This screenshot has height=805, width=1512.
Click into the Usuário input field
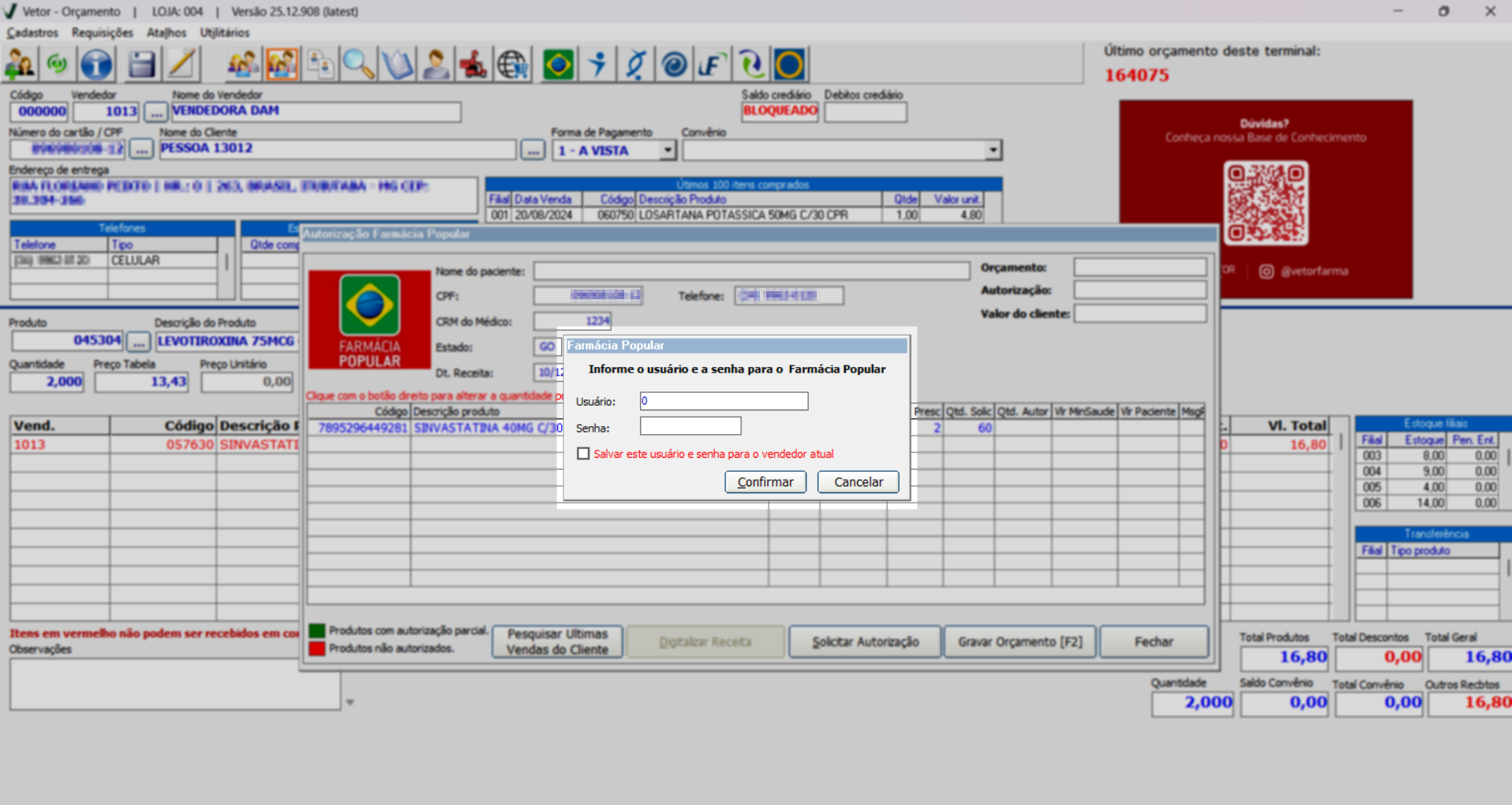point(724,402)
